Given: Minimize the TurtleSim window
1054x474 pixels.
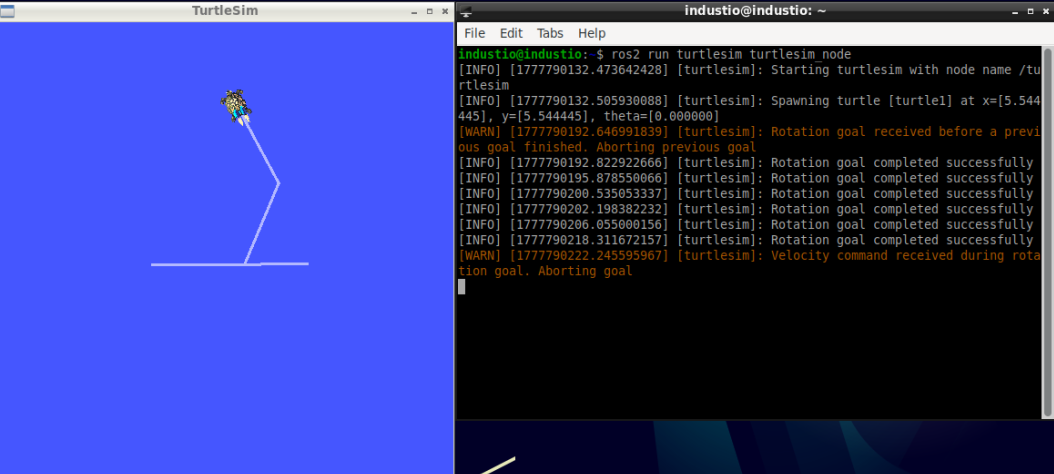Looking at the screenshot, I should coord(415,11).
